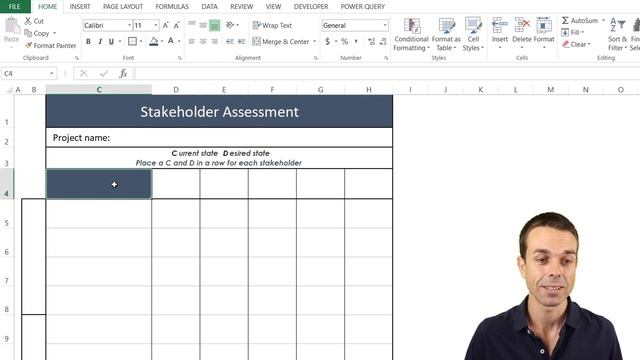Apply cell borders icon
The image size is (640, 360).
132,41
